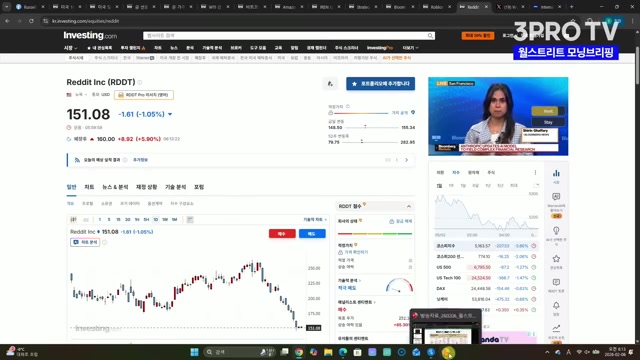Click the expand chart icon in market widget
This screenshot has height=360, width=640.
click(x=536, y=186)
